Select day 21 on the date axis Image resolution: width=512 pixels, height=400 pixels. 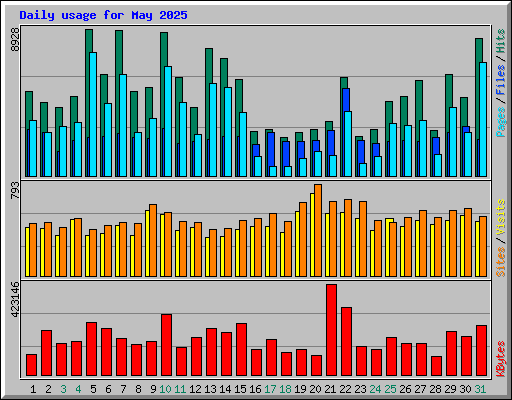tap(330, 389)
